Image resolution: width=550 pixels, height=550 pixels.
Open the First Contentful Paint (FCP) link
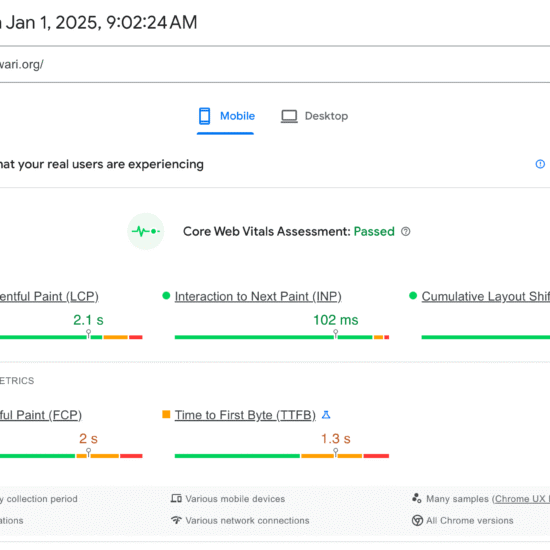pos(41,415)
